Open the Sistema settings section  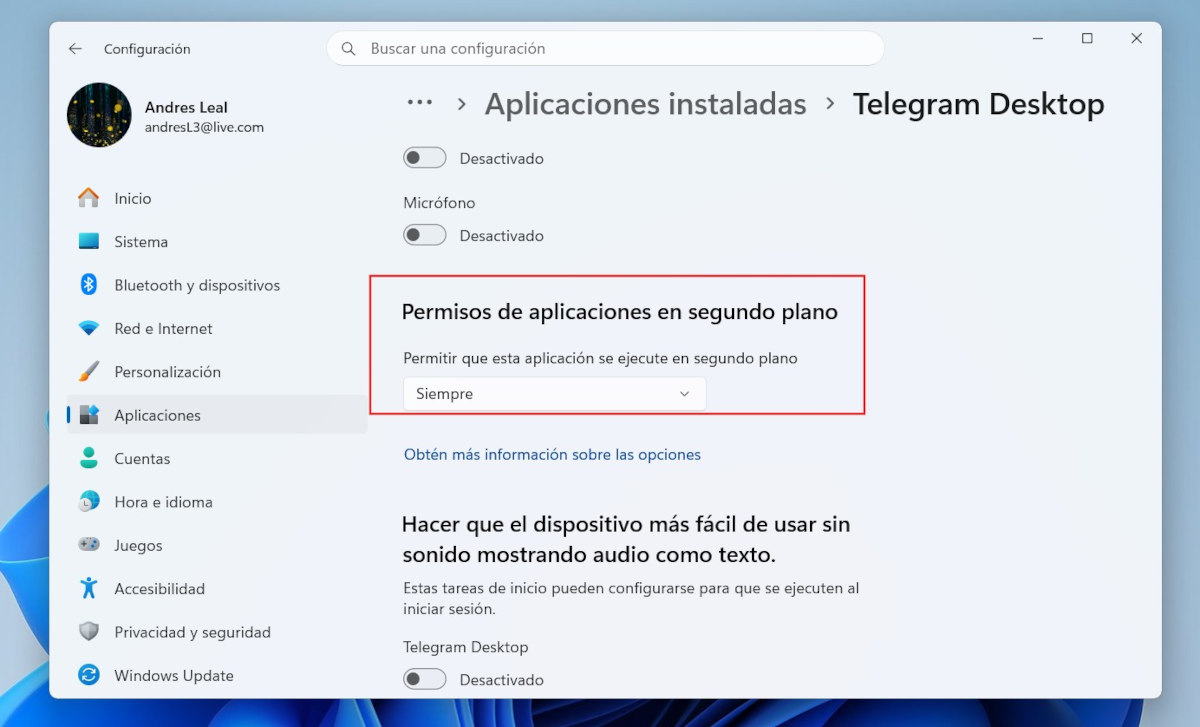140,241
